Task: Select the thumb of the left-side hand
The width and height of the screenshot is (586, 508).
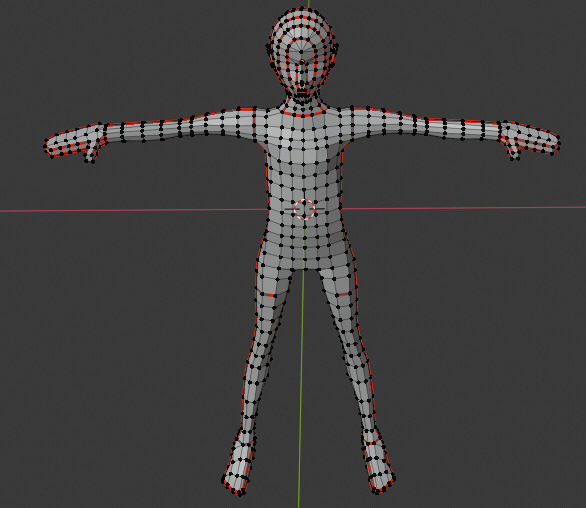Action: click(90, 153)
